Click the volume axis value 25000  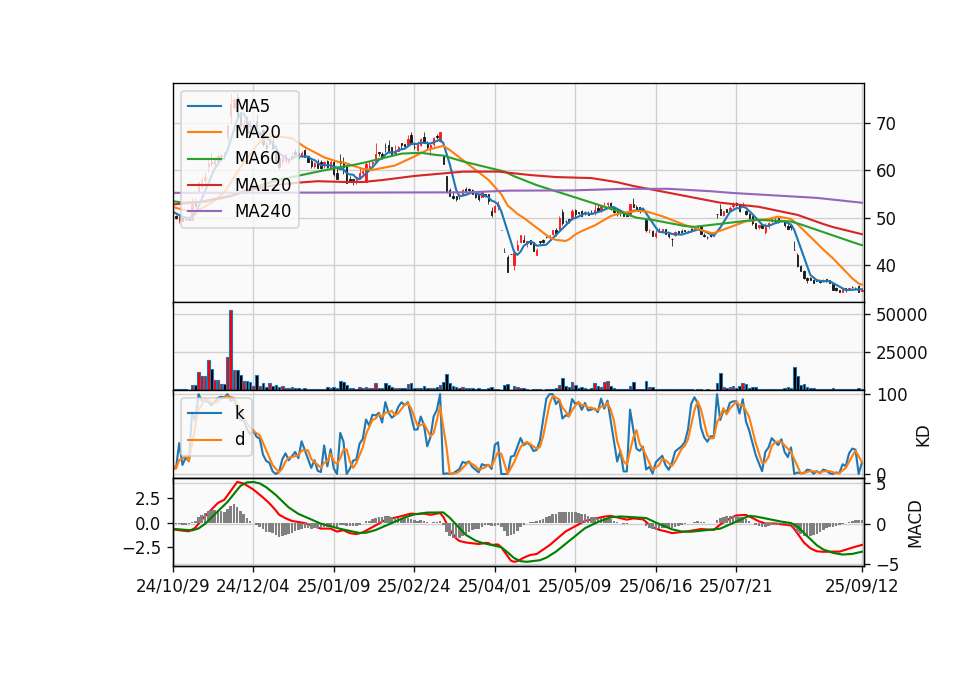(x=901, y=353)
